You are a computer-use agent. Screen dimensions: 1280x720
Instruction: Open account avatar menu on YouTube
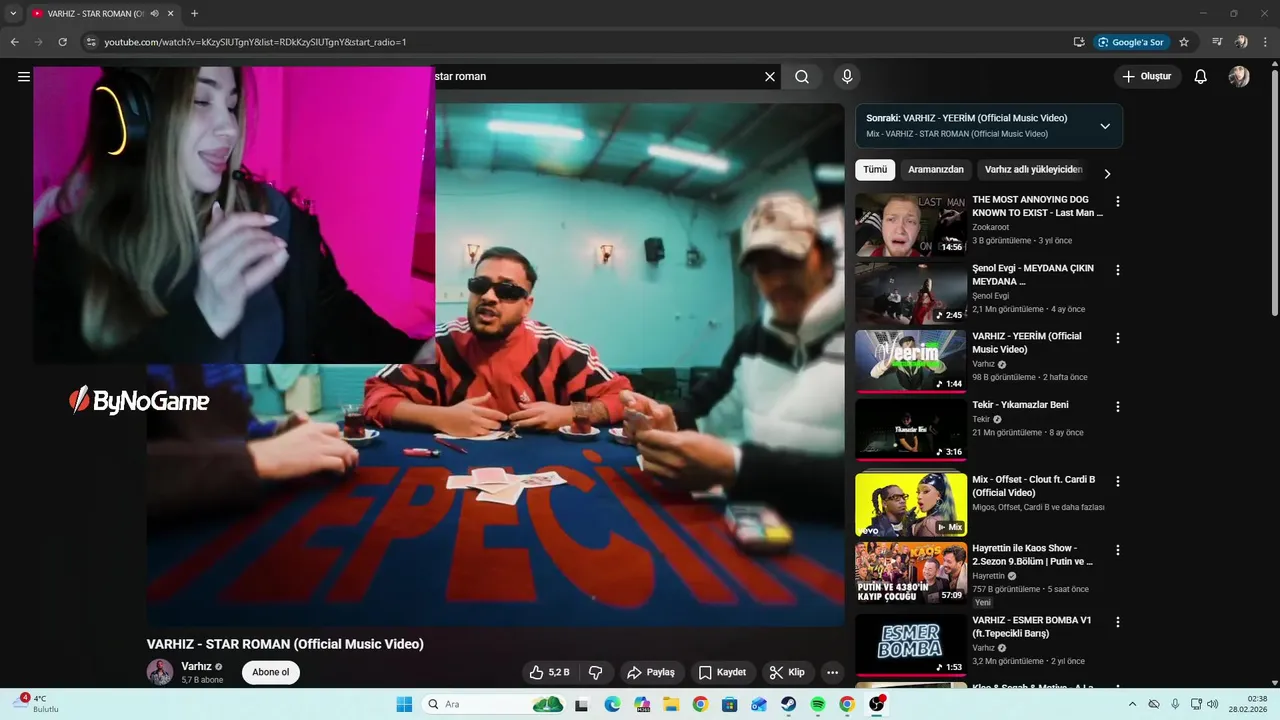click(x=1239, y=76)
